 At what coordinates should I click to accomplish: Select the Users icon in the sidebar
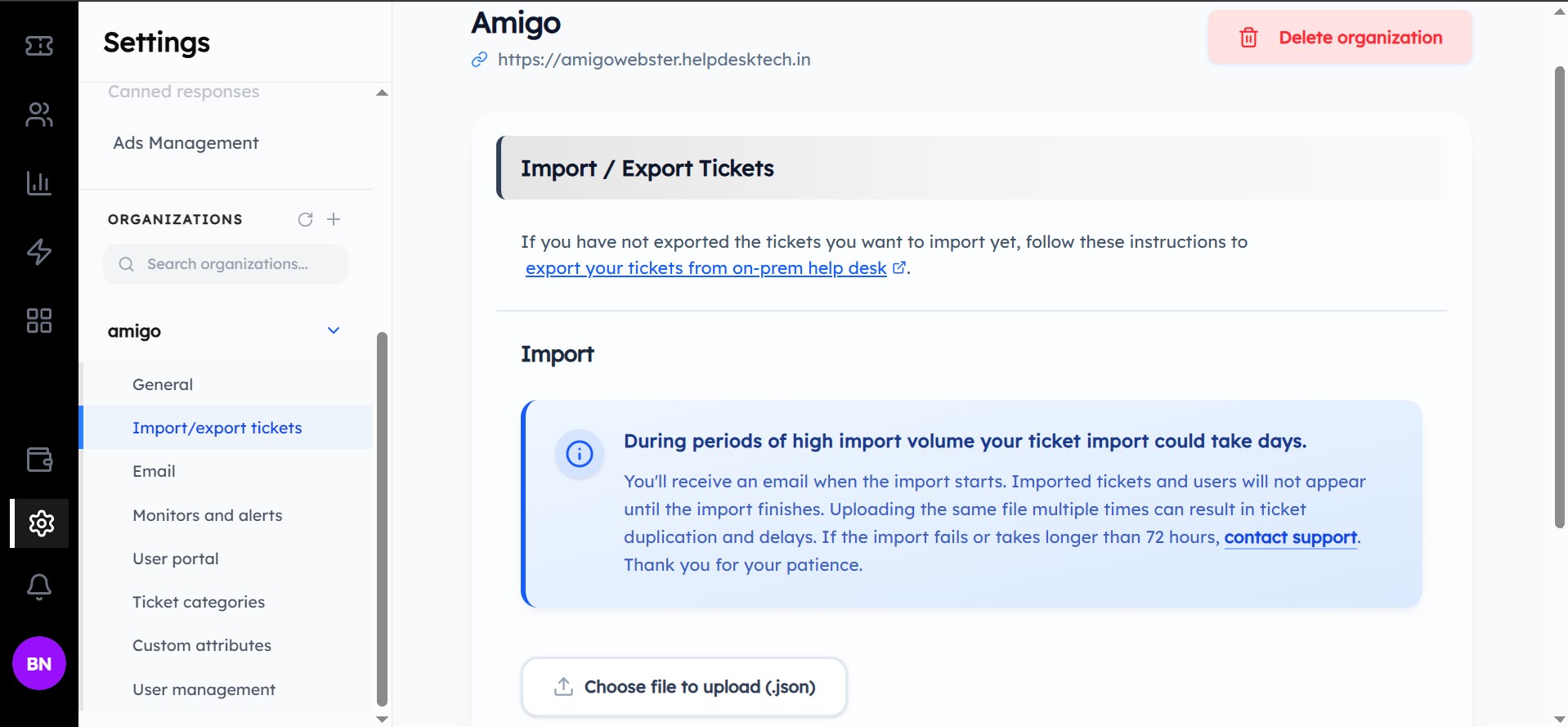38,114
